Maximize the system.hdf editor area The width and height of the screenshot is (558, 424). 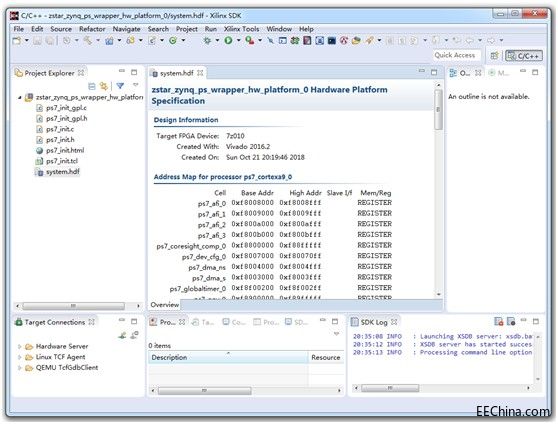434,72
